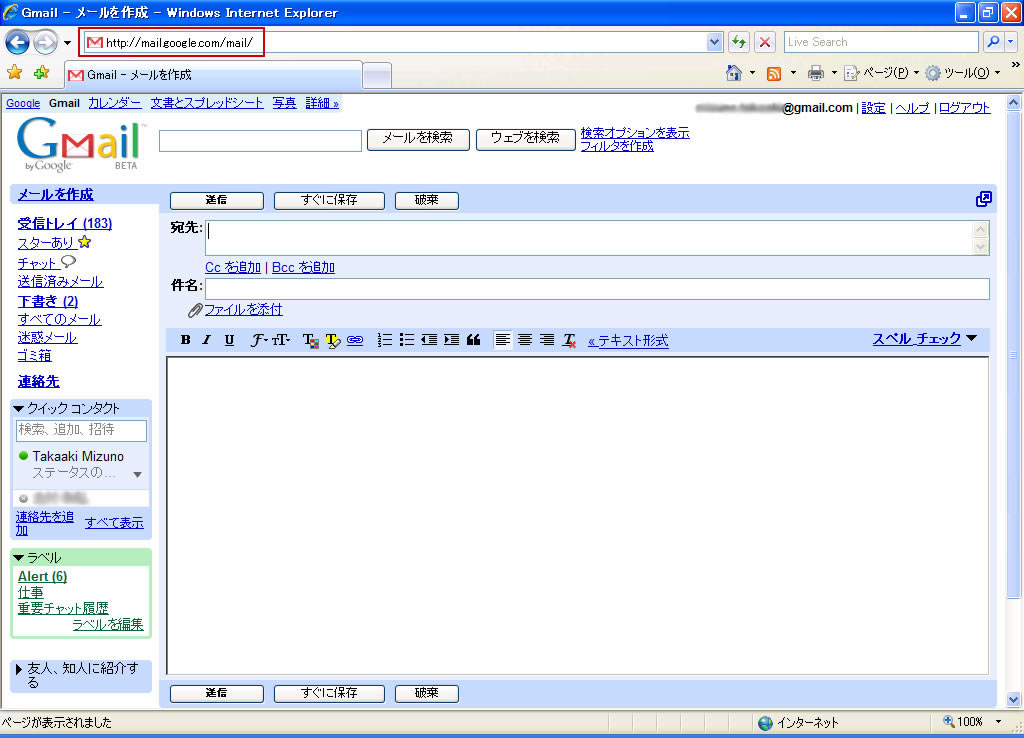Click into the 件名 subject field
This screenshot has width=1024, height=738.
pyautogui.click(x=597, y=289)
